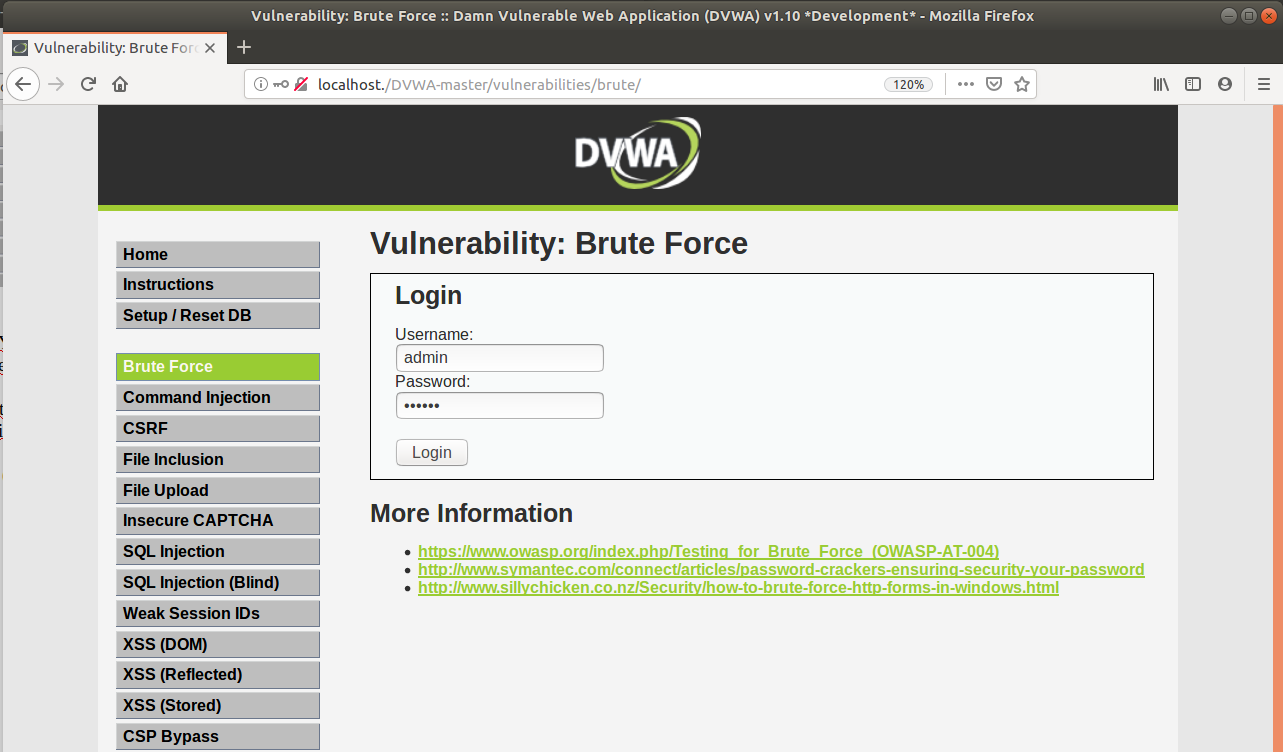The height and width of the screenshot is (752, 1283).
Task: Maximize the Firefox window
Action: pos(1248,15)
